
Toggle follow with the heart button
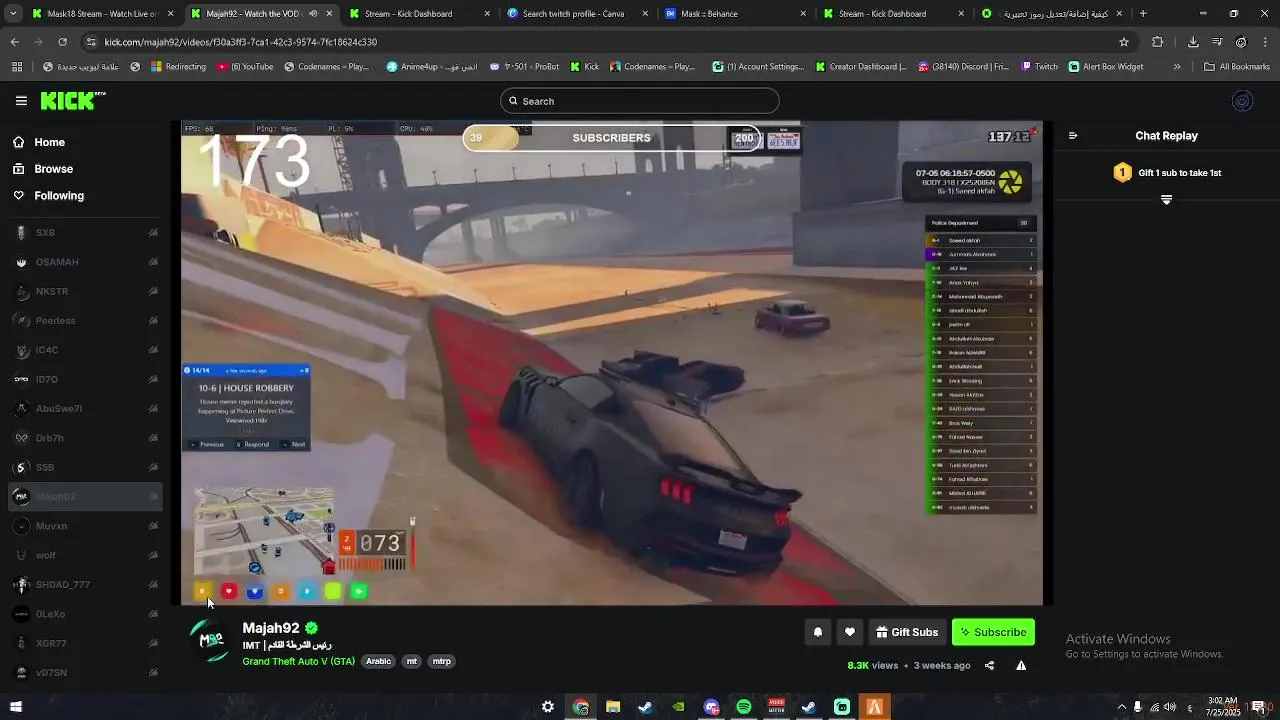850,632
